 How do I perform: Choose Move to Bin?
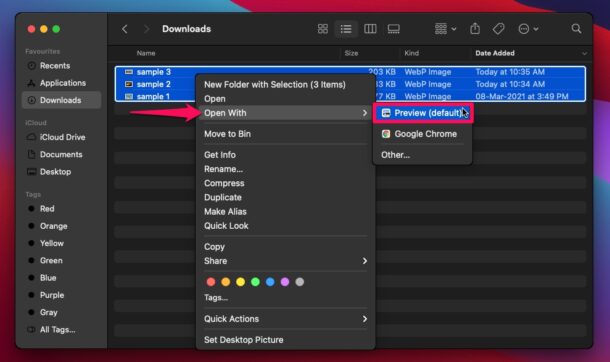[286, 134]
